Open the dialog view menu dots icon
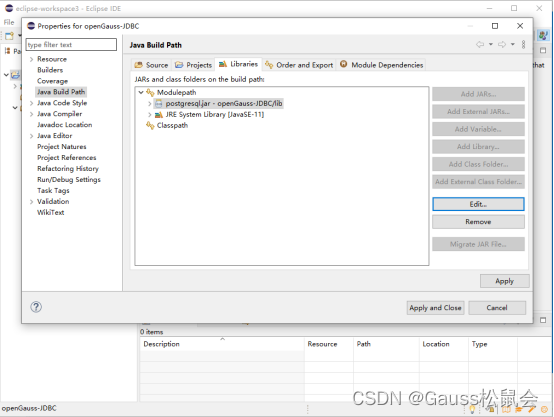The width and height of the screenshot is (554, 417). [524, 45]
